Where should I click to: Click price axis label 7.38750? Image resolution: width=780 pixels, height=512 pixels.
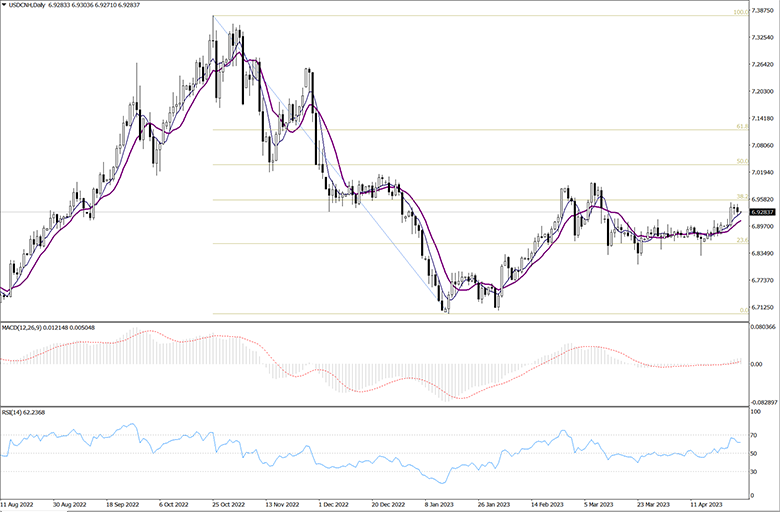764,10
